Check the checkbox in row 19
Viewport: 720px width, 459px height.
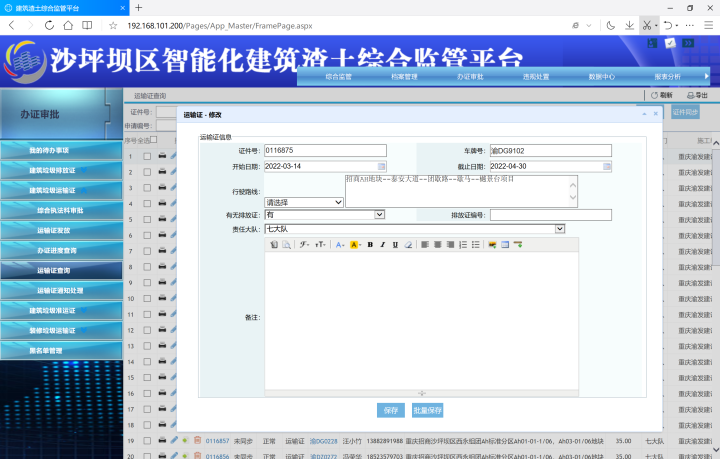(147, 440)
